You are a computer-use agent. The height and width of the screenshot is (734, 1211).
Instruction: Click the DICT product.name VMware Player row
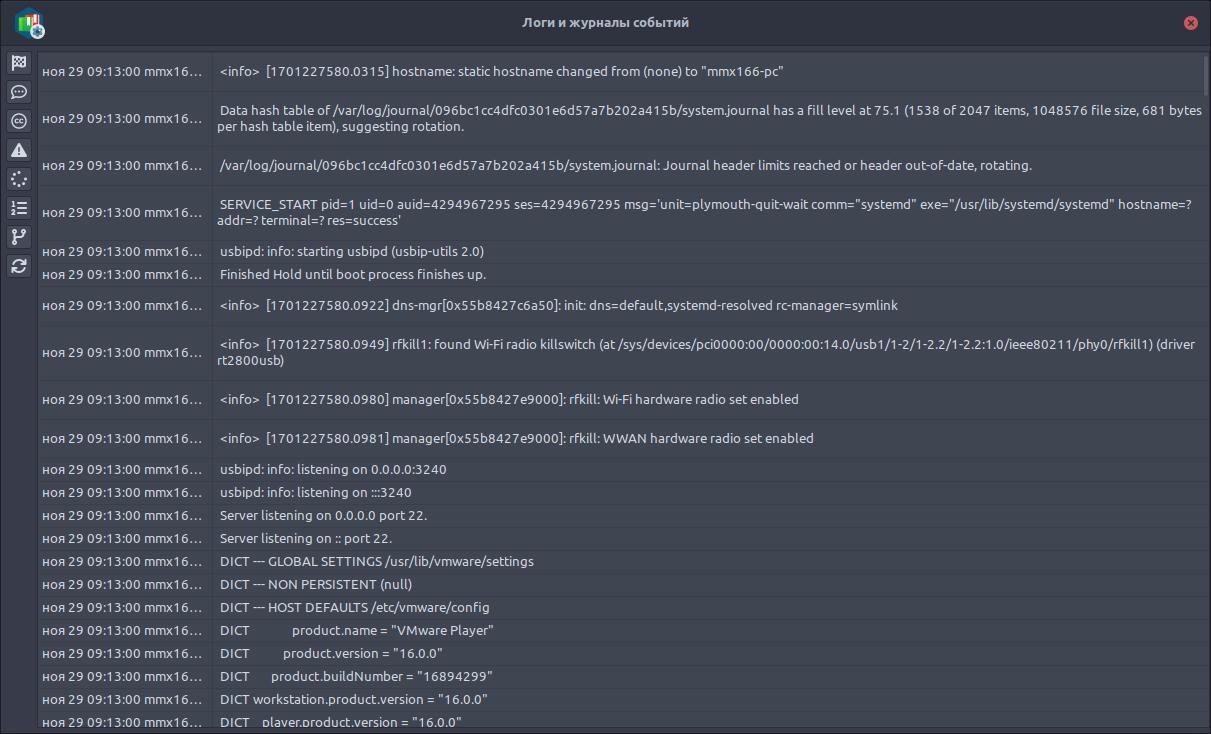click(622, 631)
